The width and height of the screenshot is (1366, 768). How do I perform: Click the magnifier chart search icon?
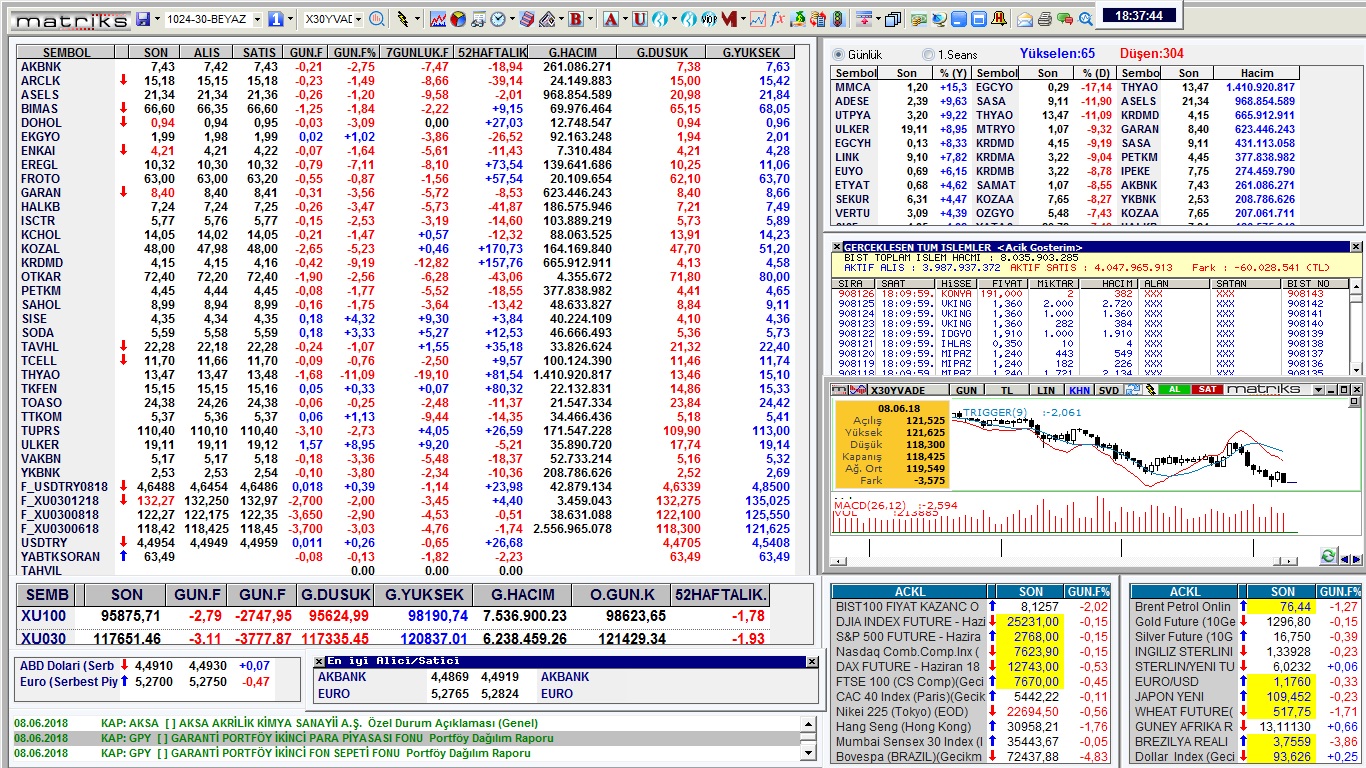377,19
